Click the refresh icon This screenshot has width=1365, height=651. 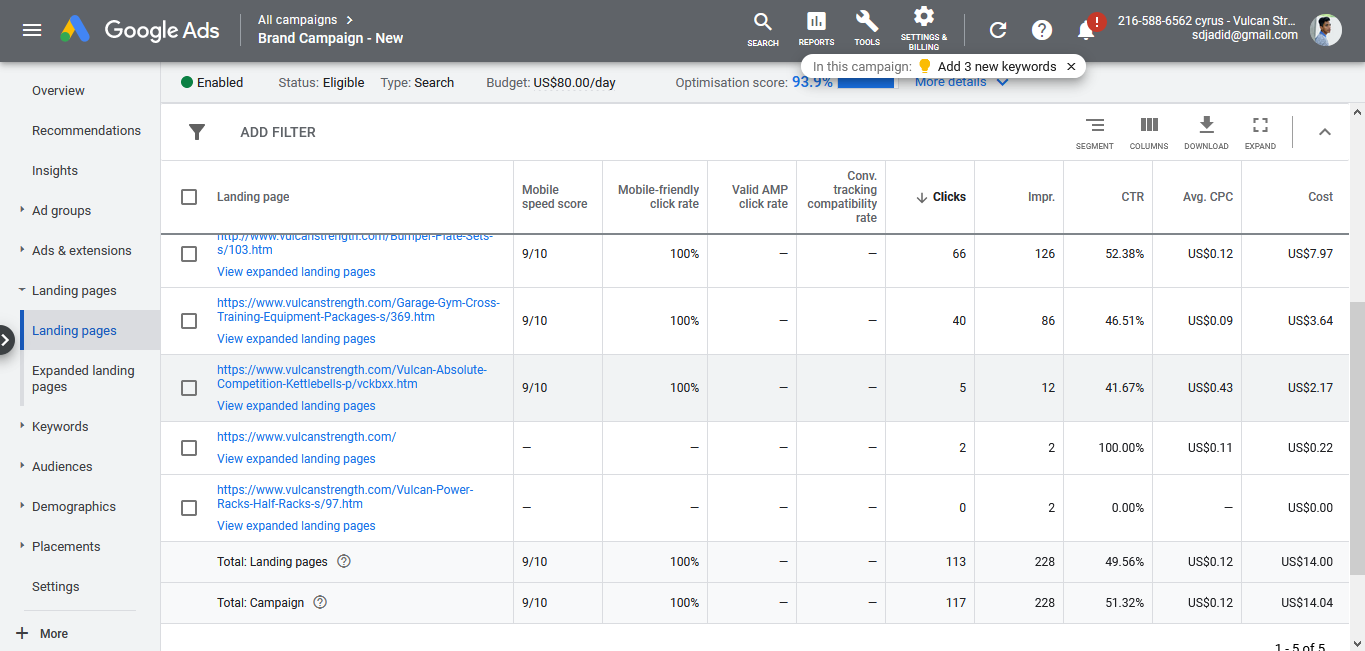[x=997, y=30]
